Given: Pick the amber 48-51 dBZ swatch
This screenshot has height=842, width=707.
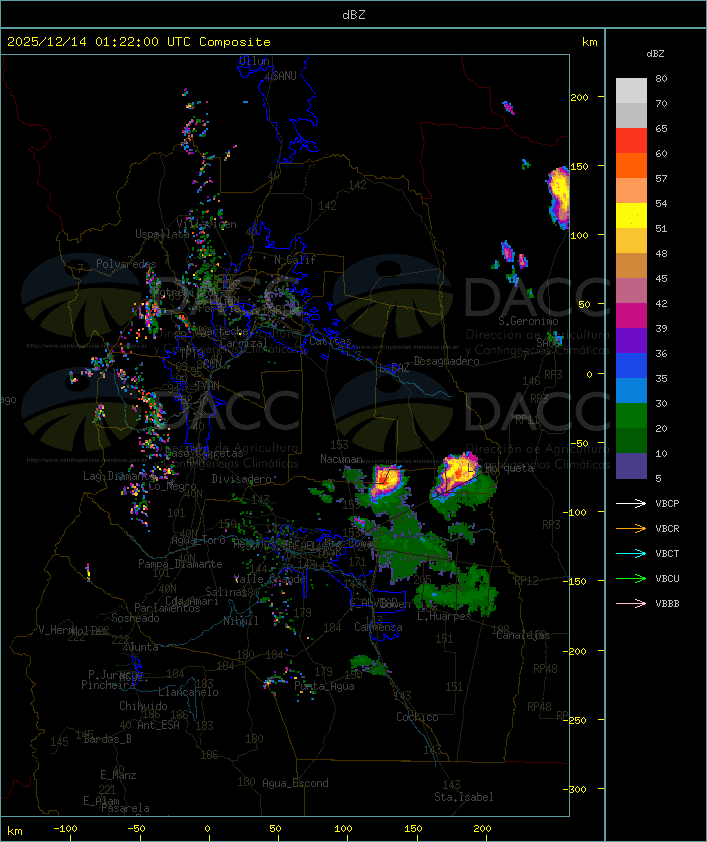Looking at the screenshot, I should (x=631, y=241).
